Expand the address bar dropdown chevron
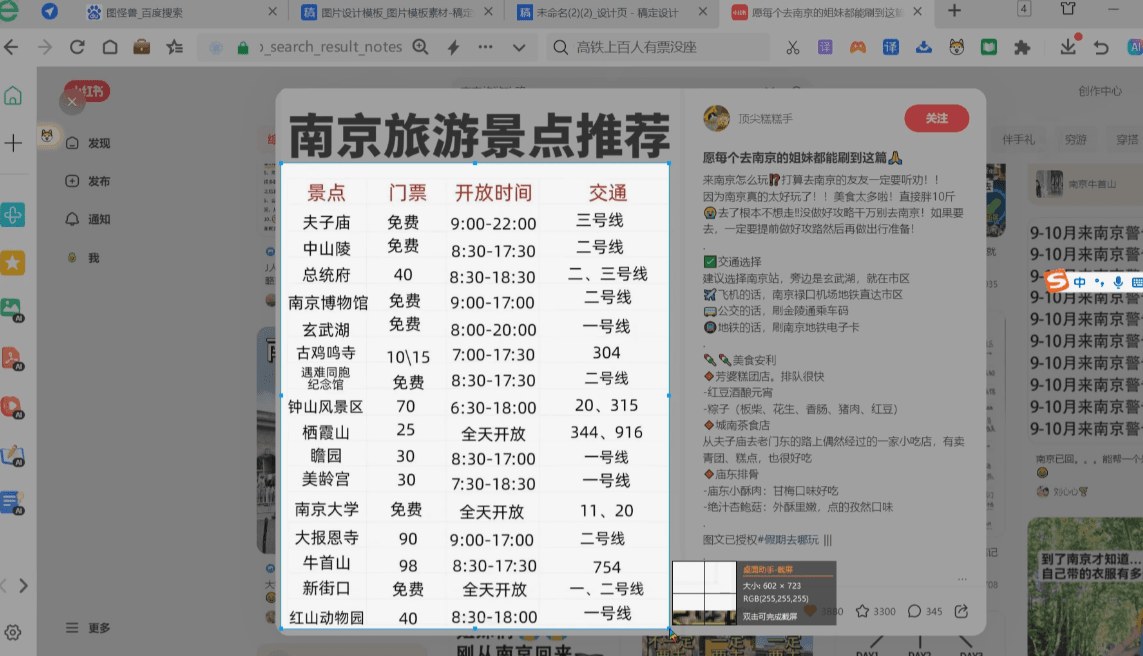Image resolution: width=1143 pixels, height=656 pixels. [519, 47]
